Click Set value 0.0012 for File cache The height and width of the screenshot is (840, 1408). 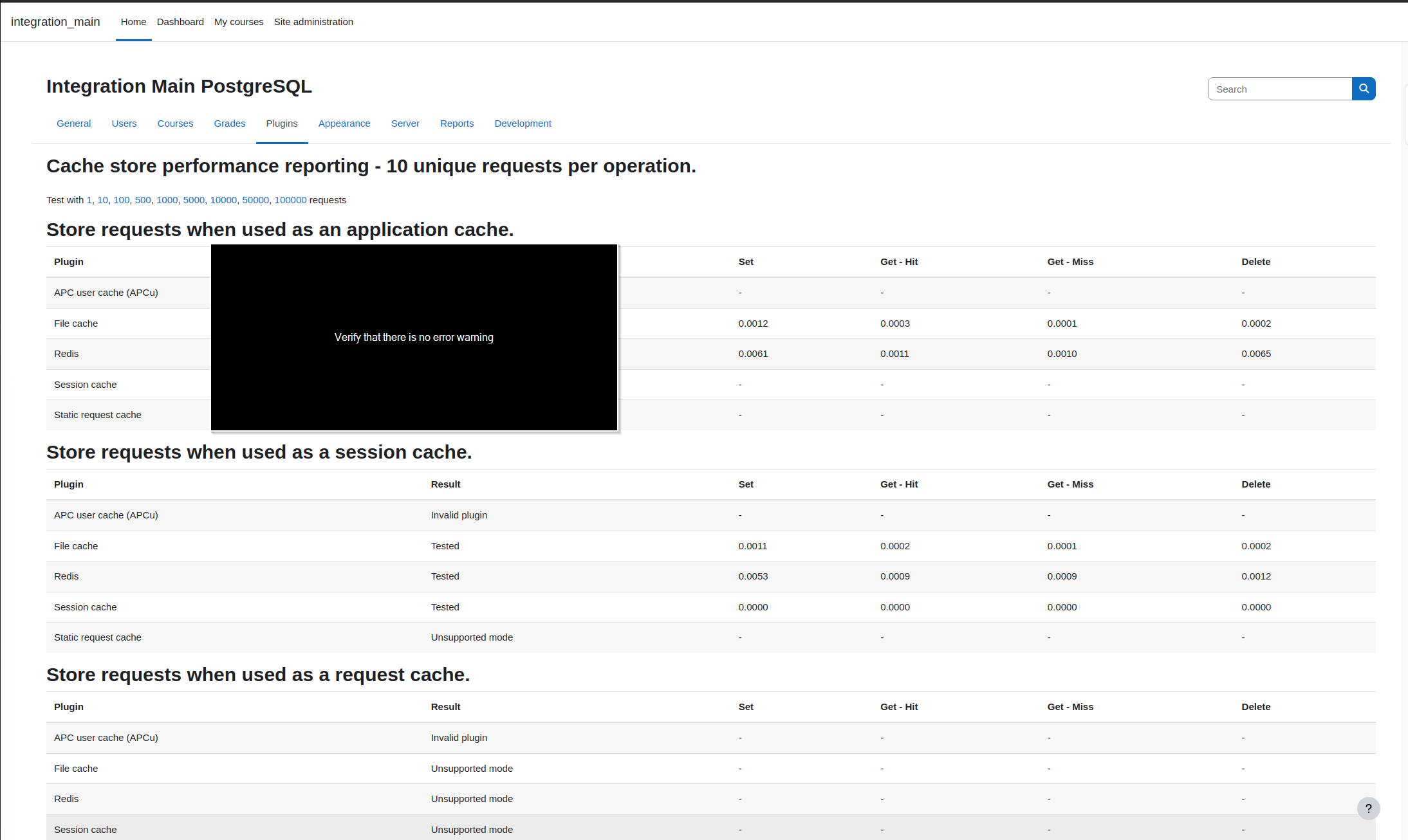(x=754, y=324)
